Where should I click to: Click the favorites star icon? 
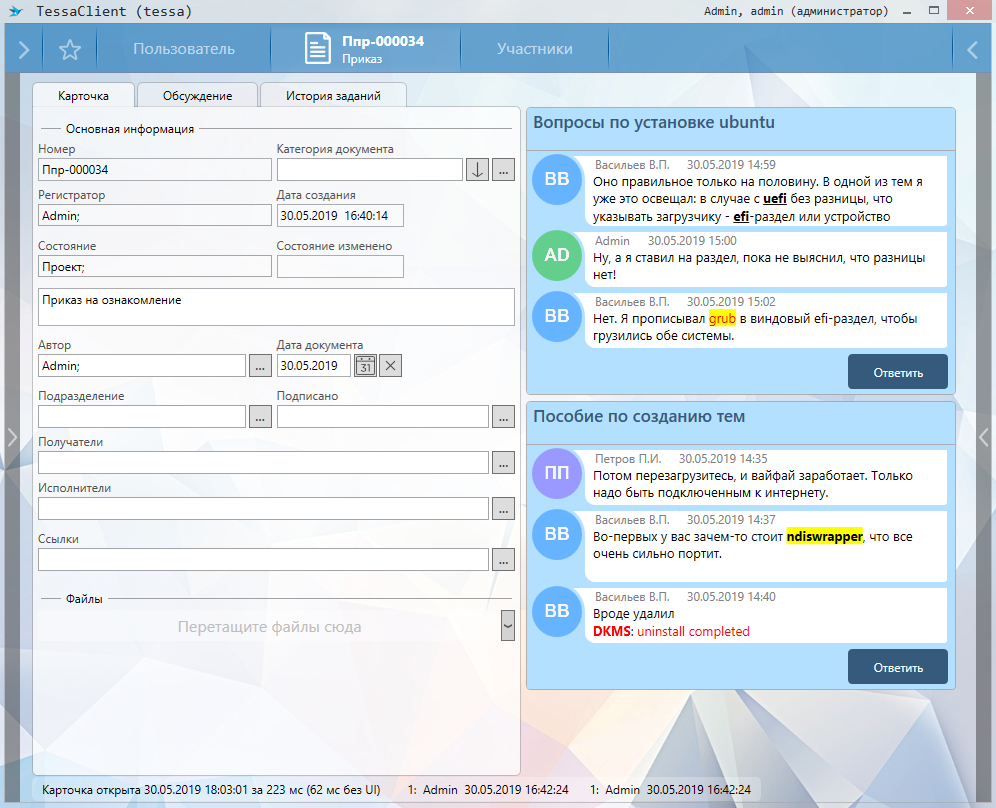click(69, 49)
